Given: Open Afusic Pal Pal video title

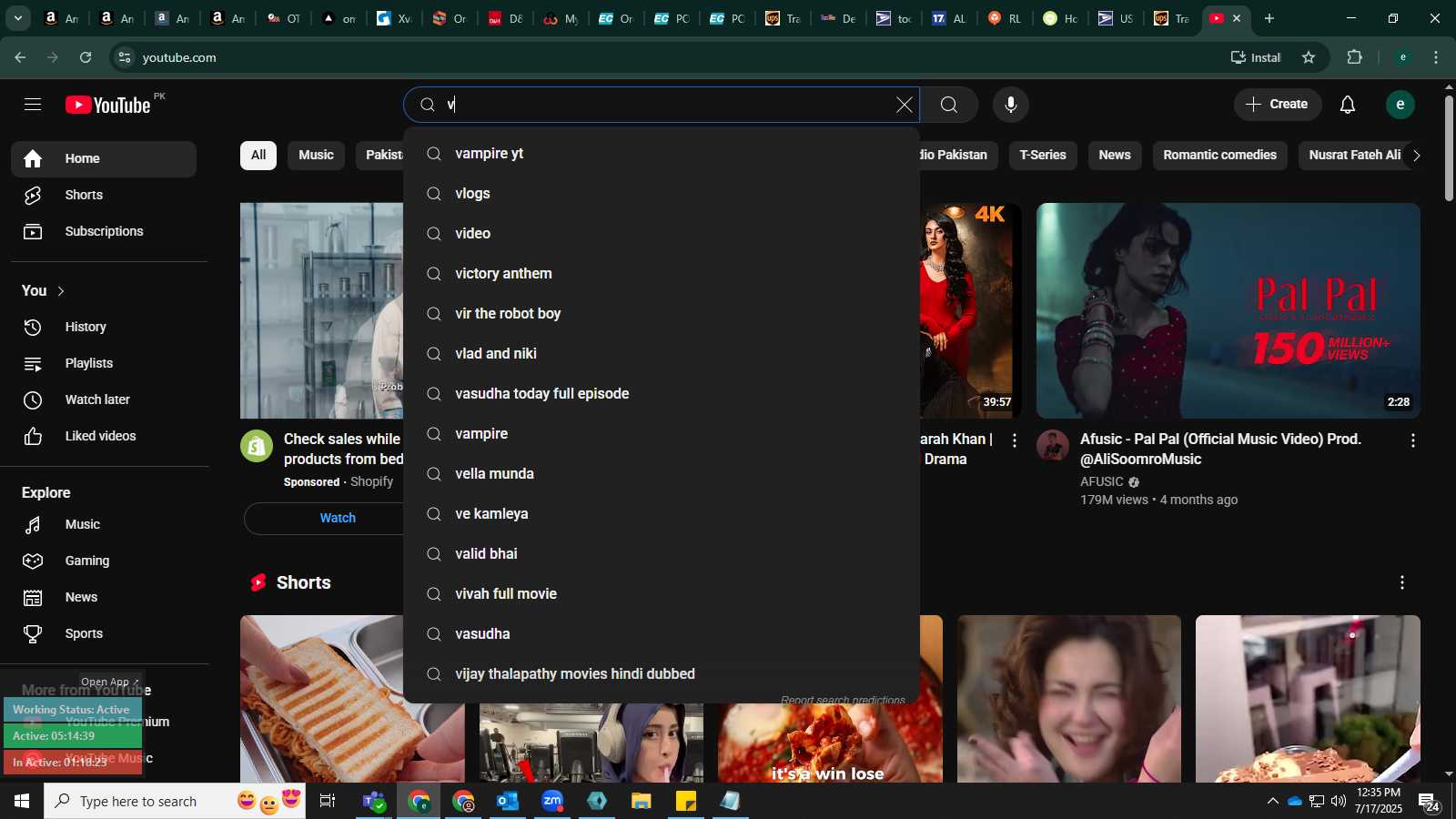Looking at the screenshot, I should (x=1220, y=449).
